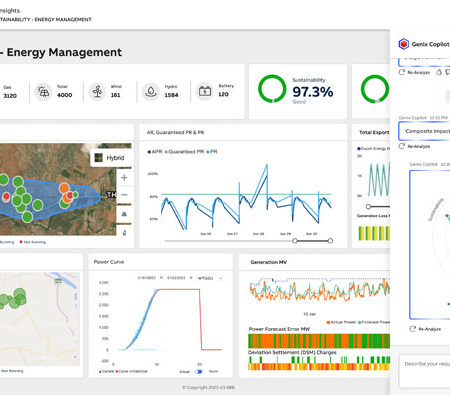Click the AR, Guaranteed PR & PR title
Screen dimensions: 450x395
pos(175,132)
